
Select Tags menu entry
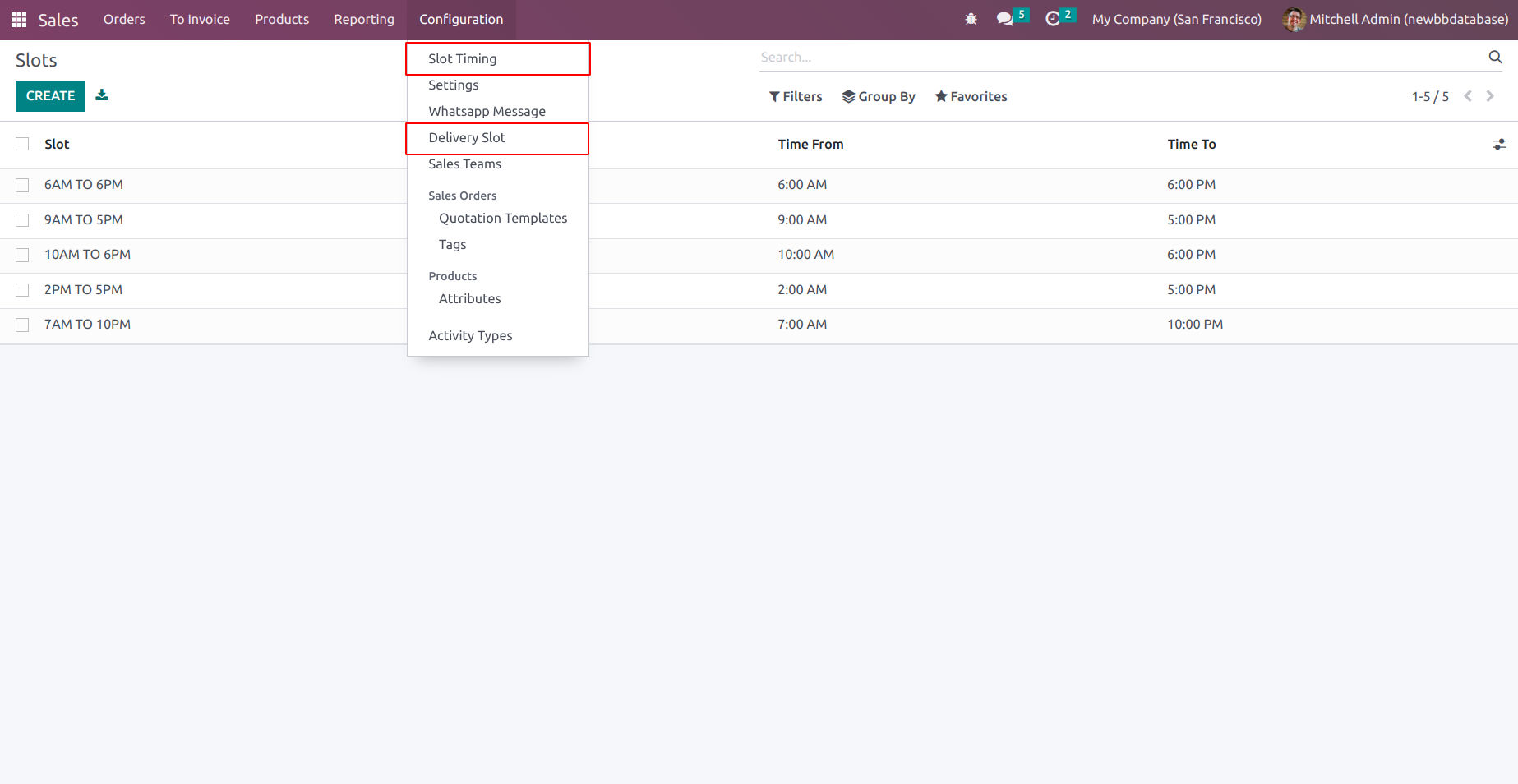452,244
